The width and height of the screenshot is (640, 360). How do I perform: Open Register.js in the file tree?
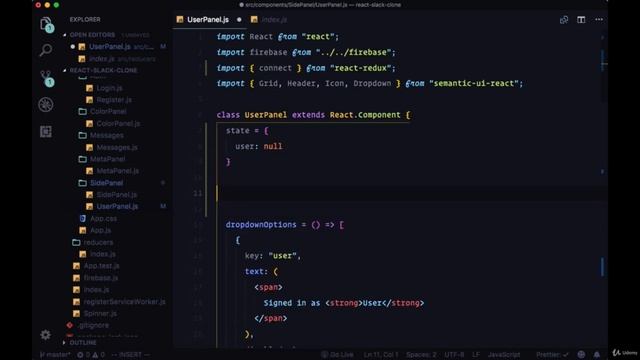[114, 100]
